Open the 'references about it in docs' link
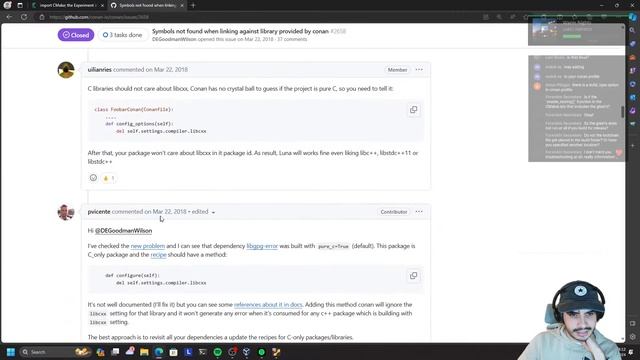Screen dimensions: 640x360 [268, 305]
